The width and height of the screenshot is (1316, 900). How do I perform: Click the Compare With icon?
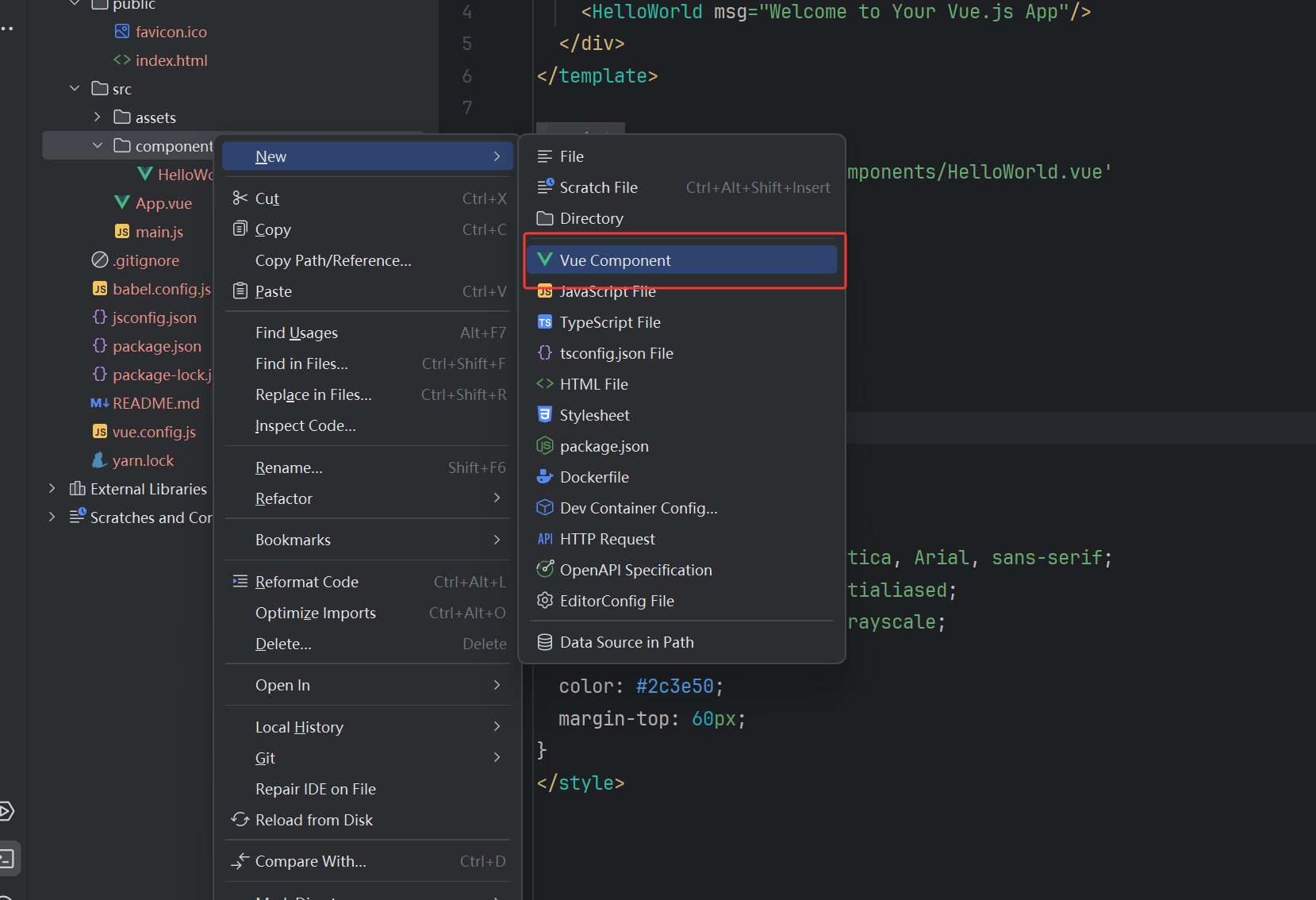240,861
